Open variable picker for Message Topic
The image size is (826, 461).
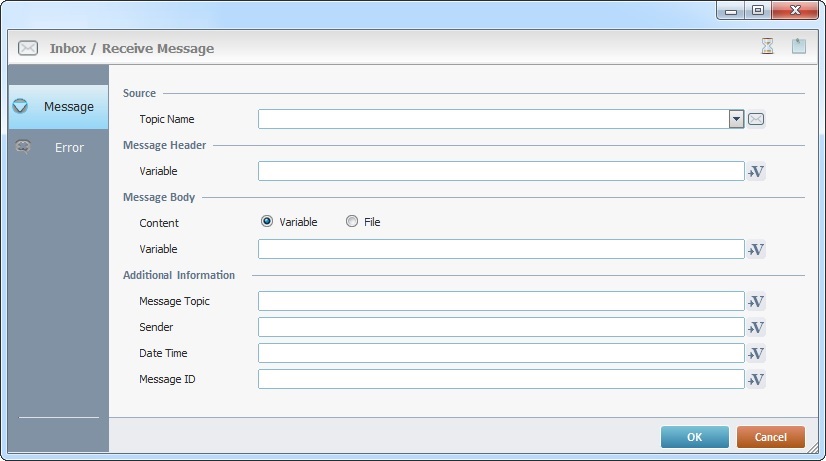(756, 302)
